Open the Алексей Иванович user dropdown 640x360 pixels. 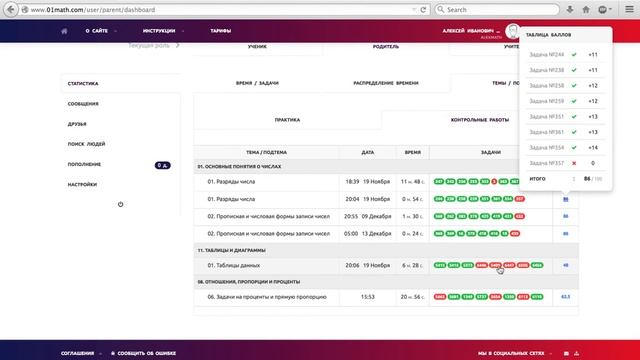[x=471, y=31]
